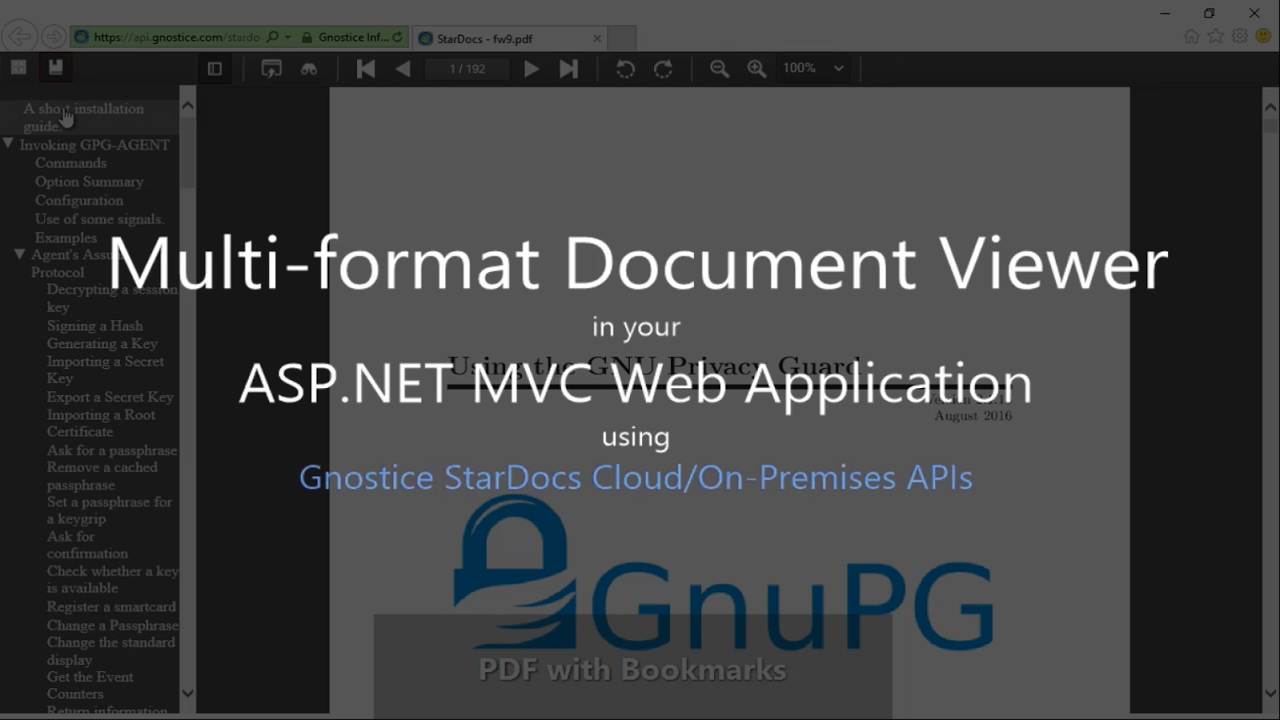This screenshot has width=1280, height=720.
Task: Open the Importing a Root Certificate bookmark
Action: click(101, 423)
